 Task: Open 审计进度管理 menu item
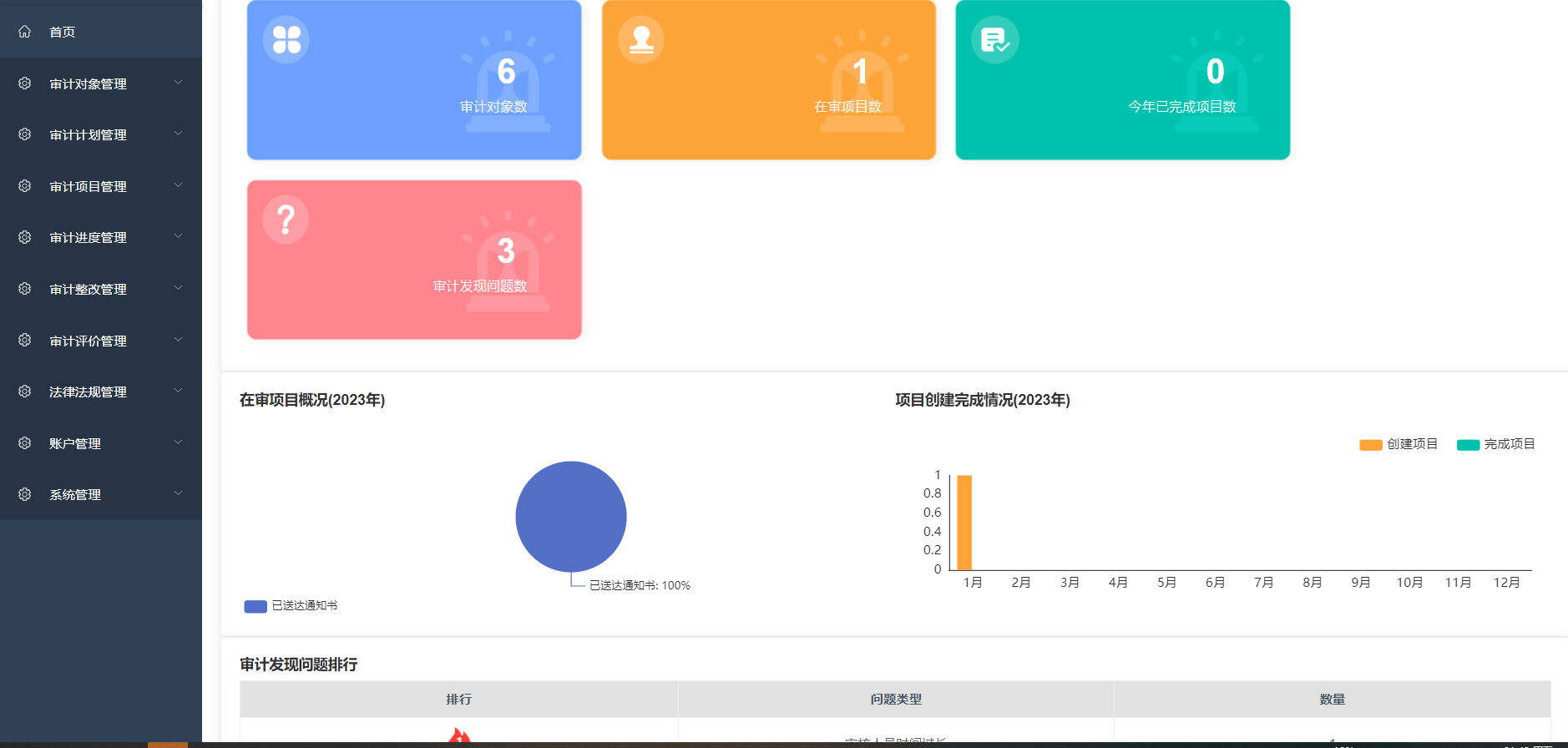[x=88, y=238]
